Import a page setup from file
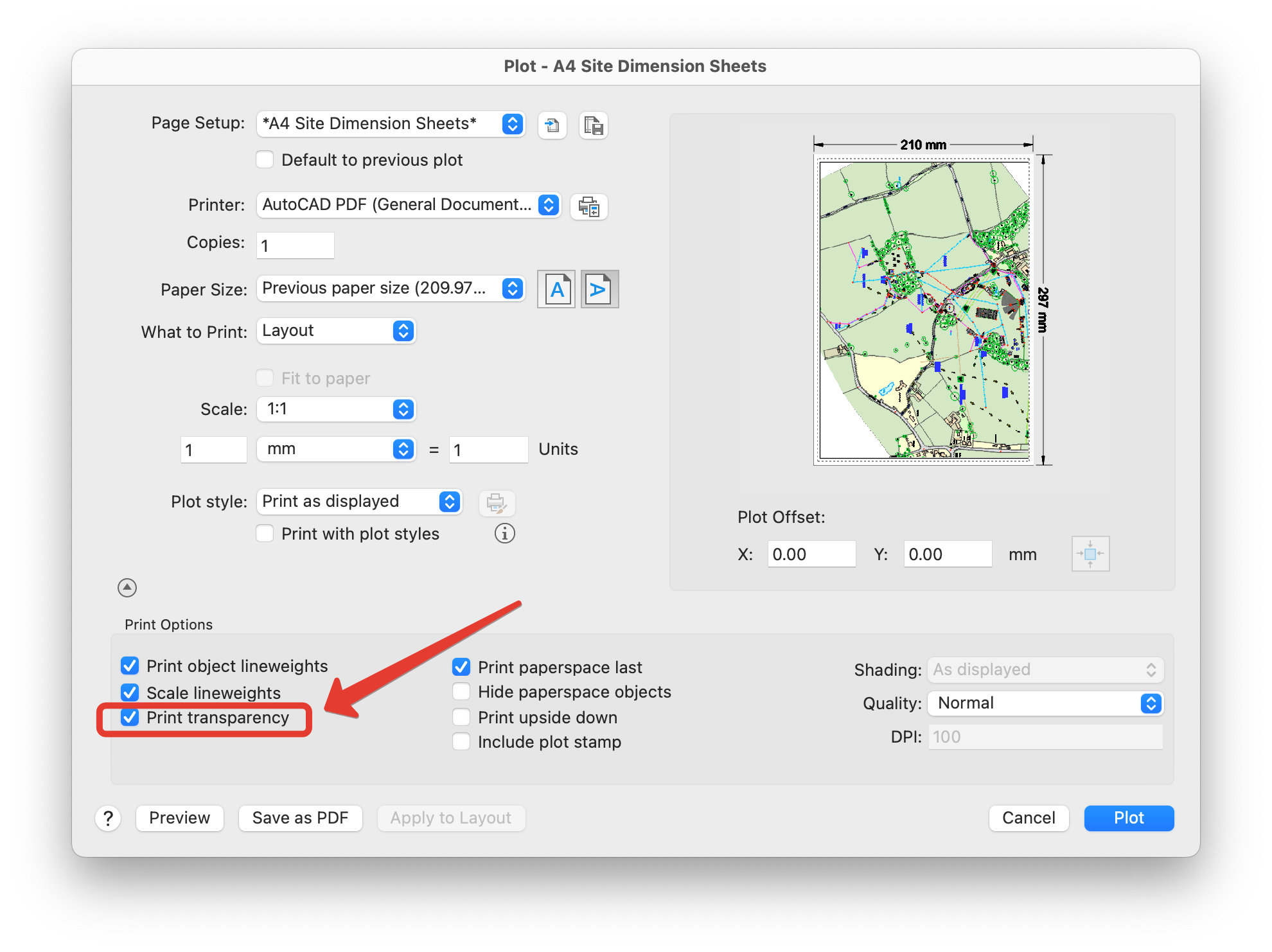 point(552,125)
